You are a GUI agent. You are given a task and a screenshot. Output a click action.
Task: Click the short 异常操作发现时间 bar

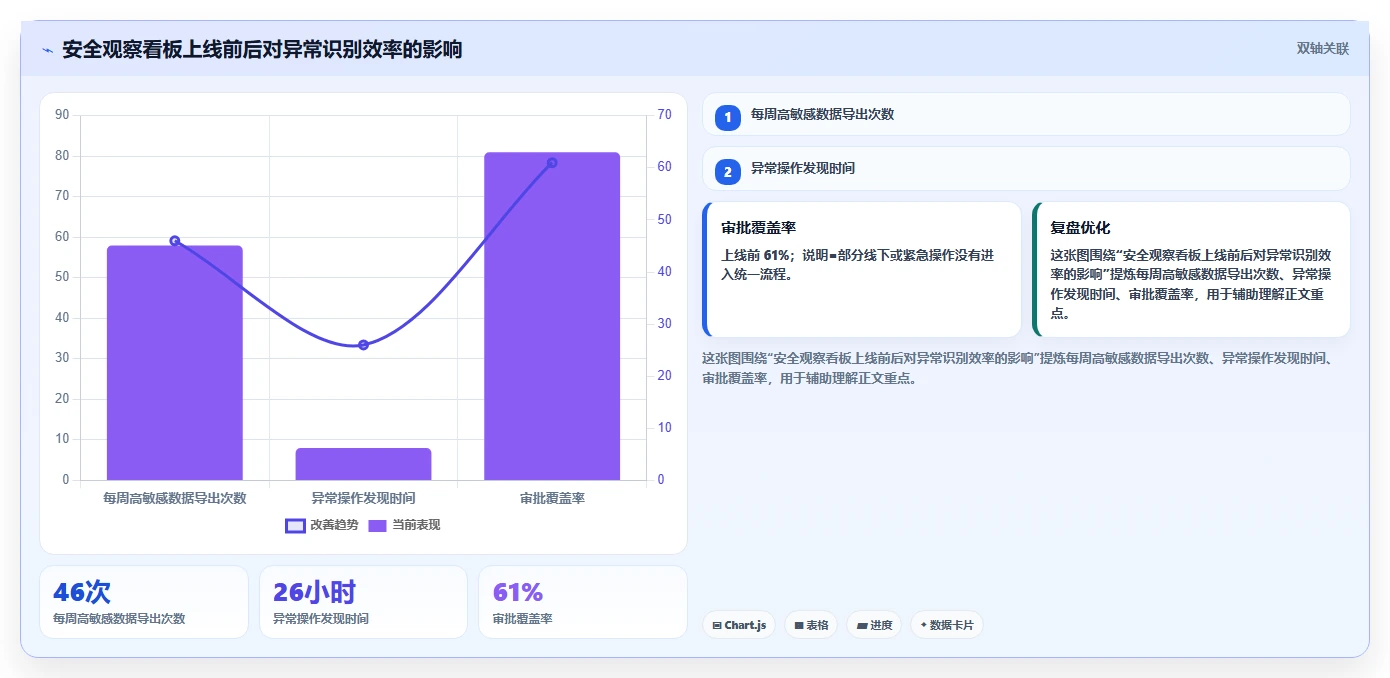pos(363,464)
